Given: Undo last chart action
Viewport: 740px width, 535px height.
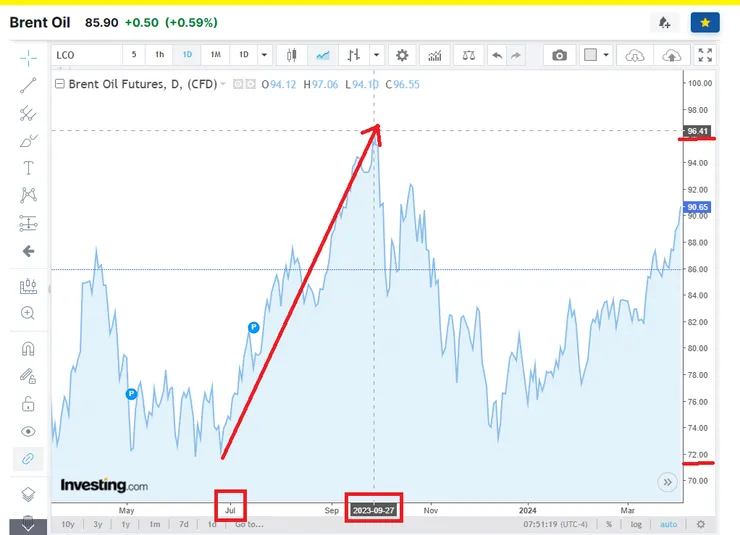Looking at the screenshot, I should click(497, 55).
